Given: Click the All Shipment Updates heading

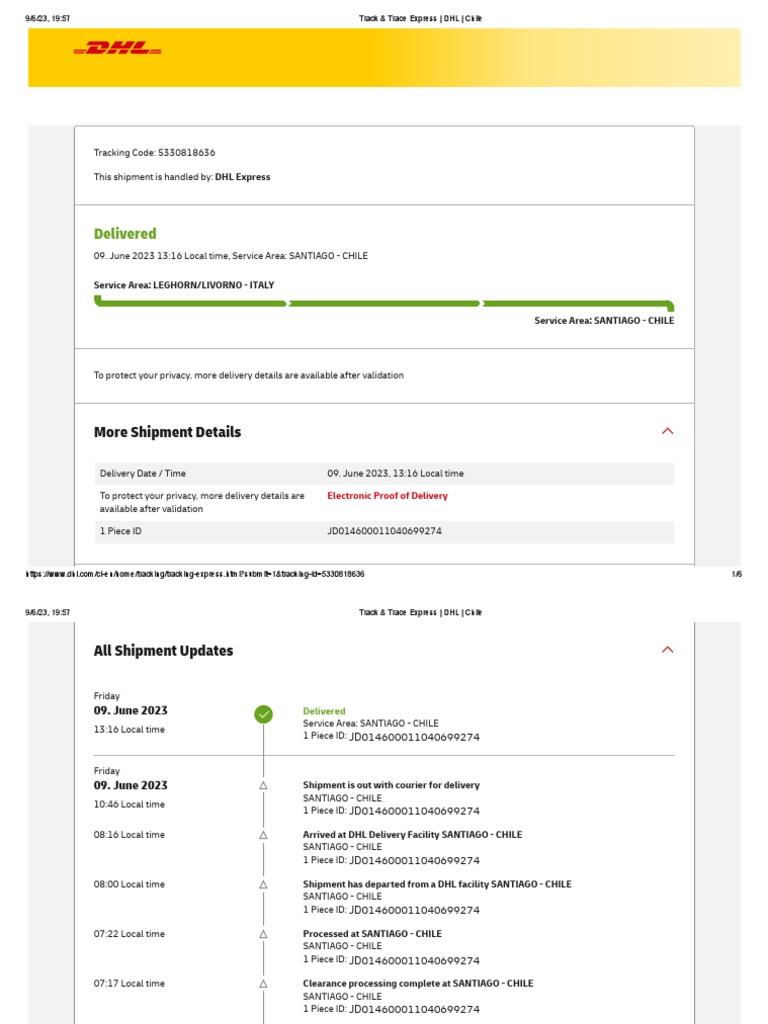Looking at the screenshot, I should click(163, 651).
